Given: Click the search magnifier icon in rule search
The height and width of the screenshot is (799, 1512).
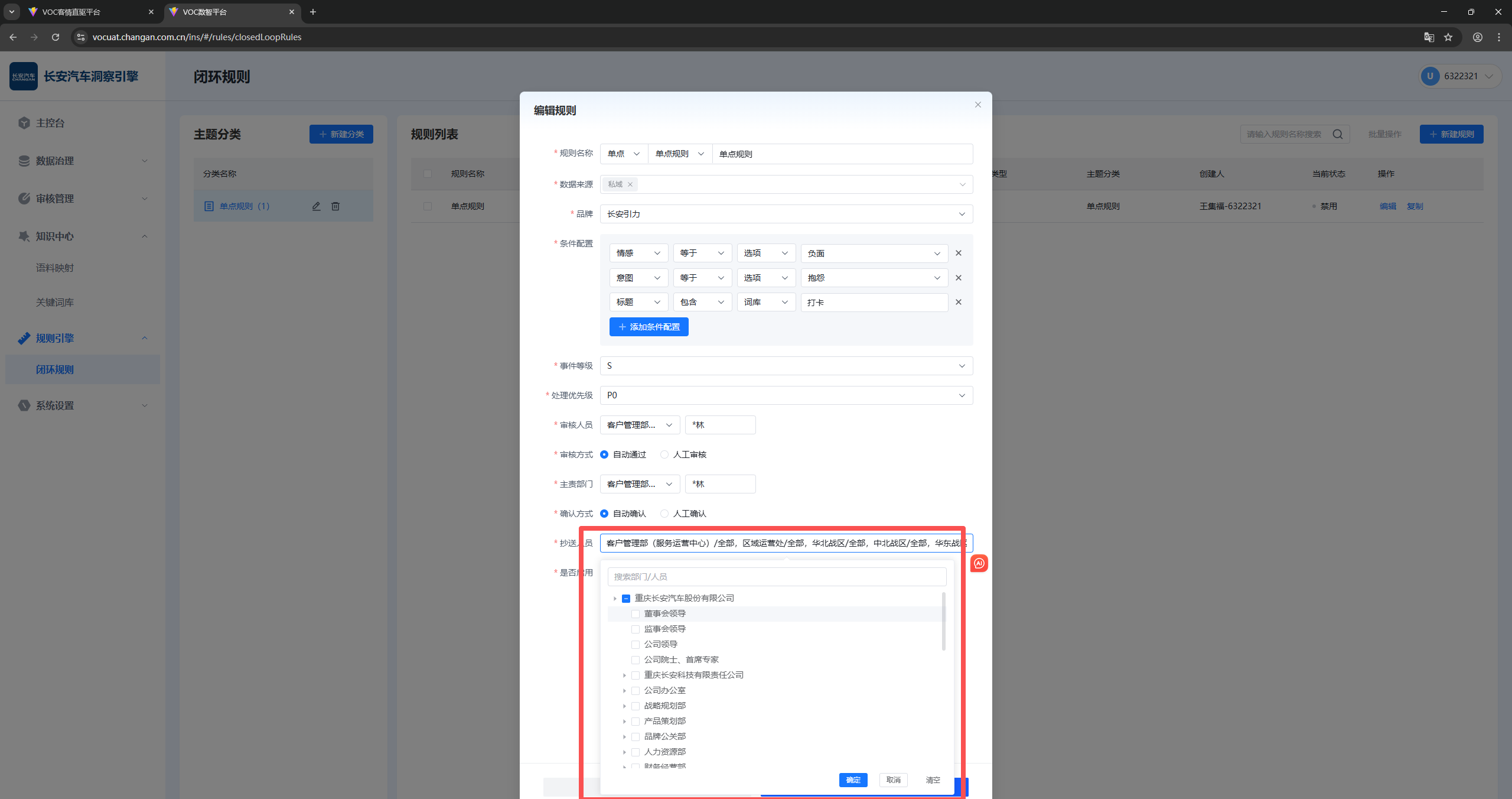Looking at the screenshot, I should coord(1337,134).
